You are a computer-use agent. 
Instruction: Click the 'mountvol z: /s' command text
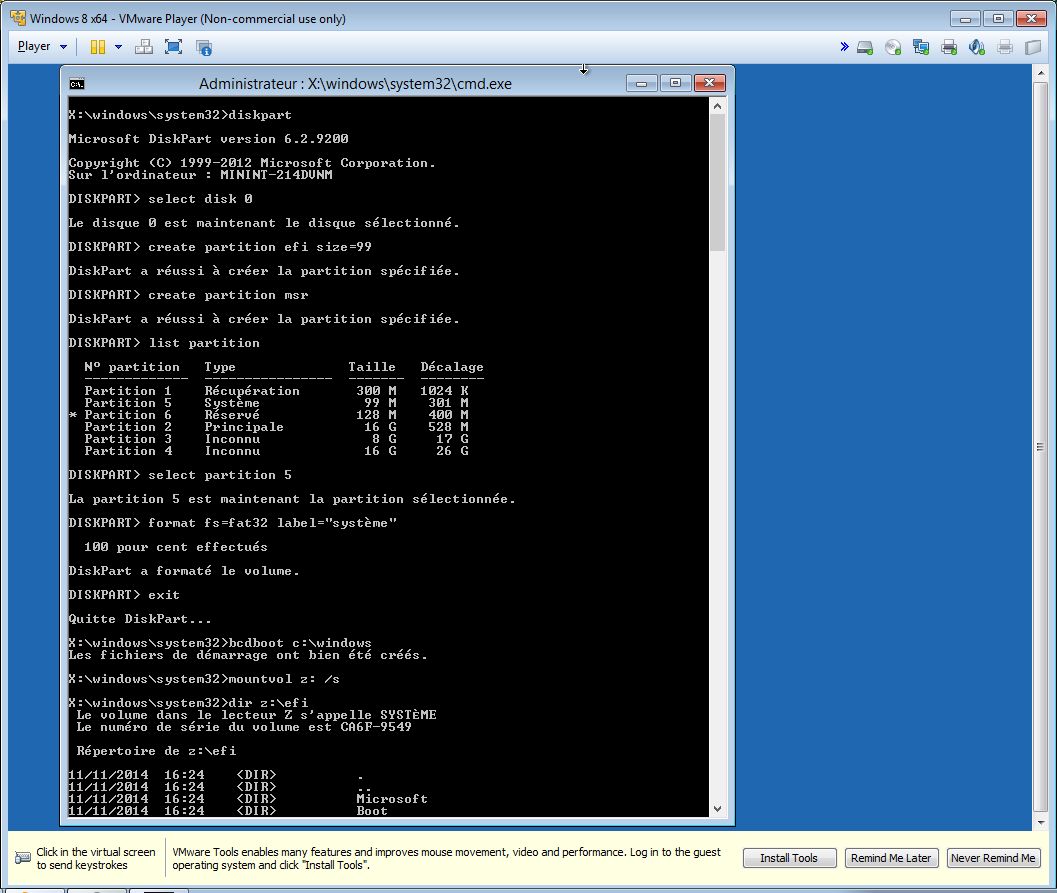pos(284,679)
